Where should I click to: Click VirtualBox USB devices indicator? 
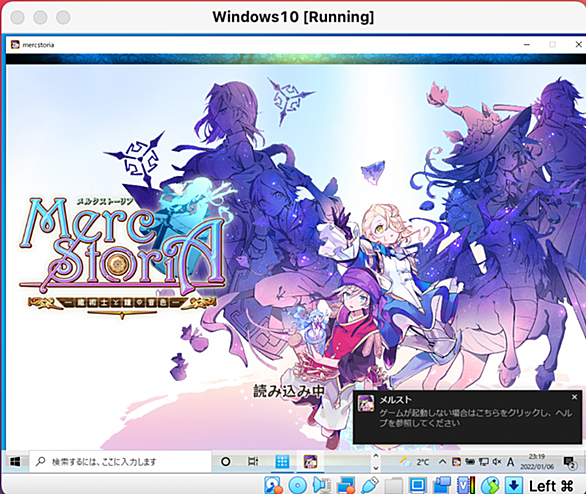click(370, 485)
